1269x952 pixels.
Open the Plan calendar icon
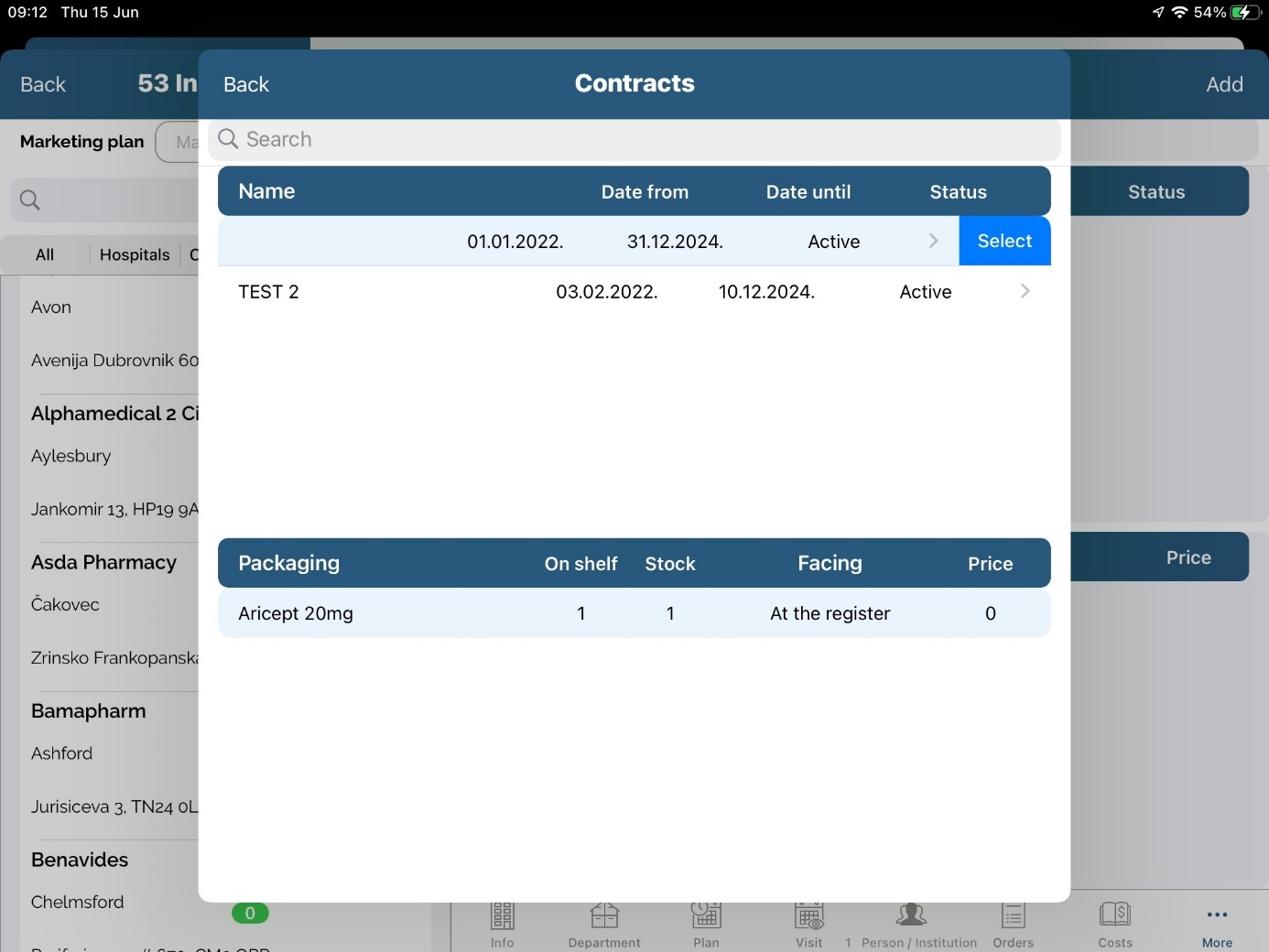pos(706,917)
